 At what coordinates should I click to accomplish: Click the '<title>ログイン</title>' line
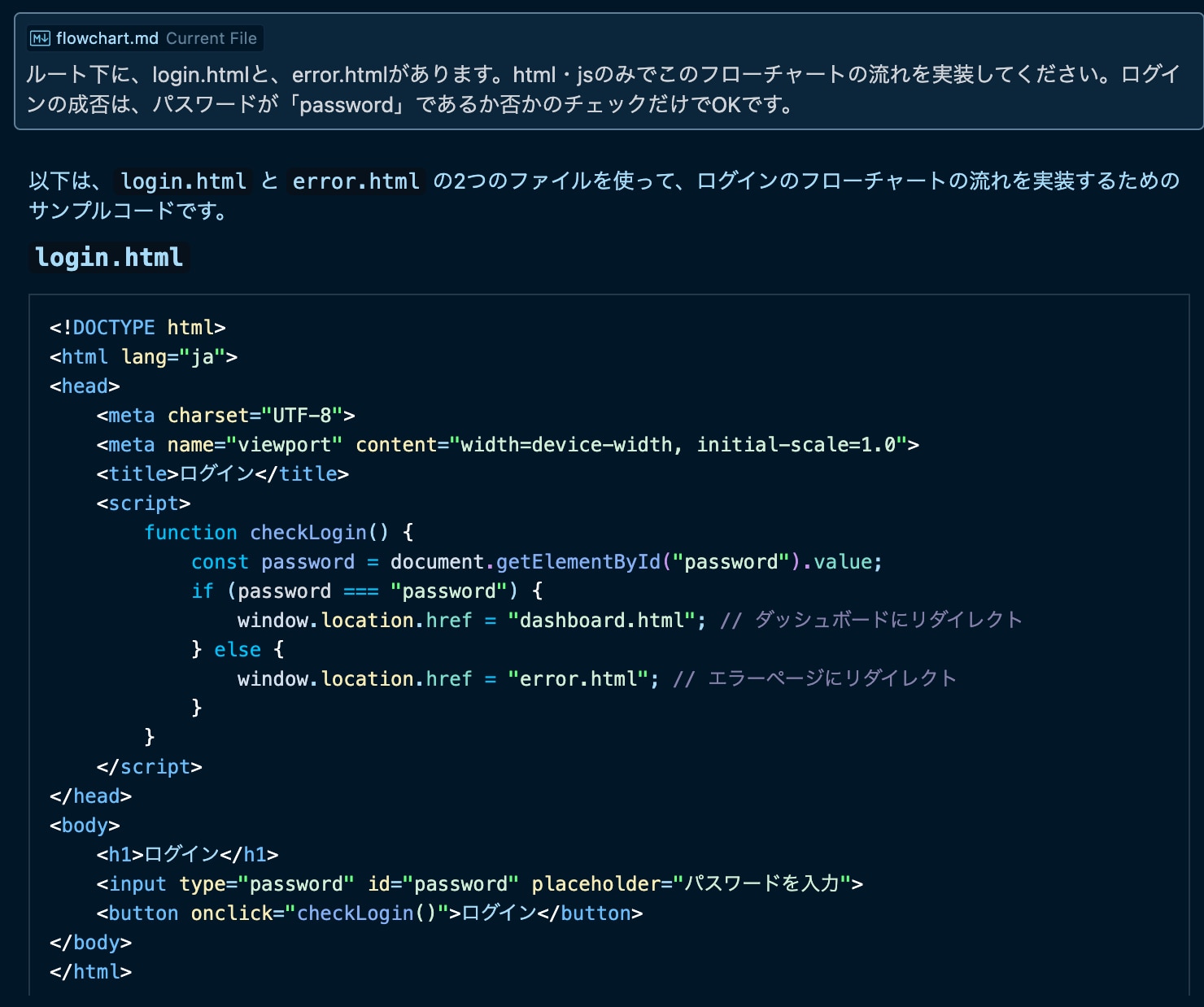click(x=223, y=473)
